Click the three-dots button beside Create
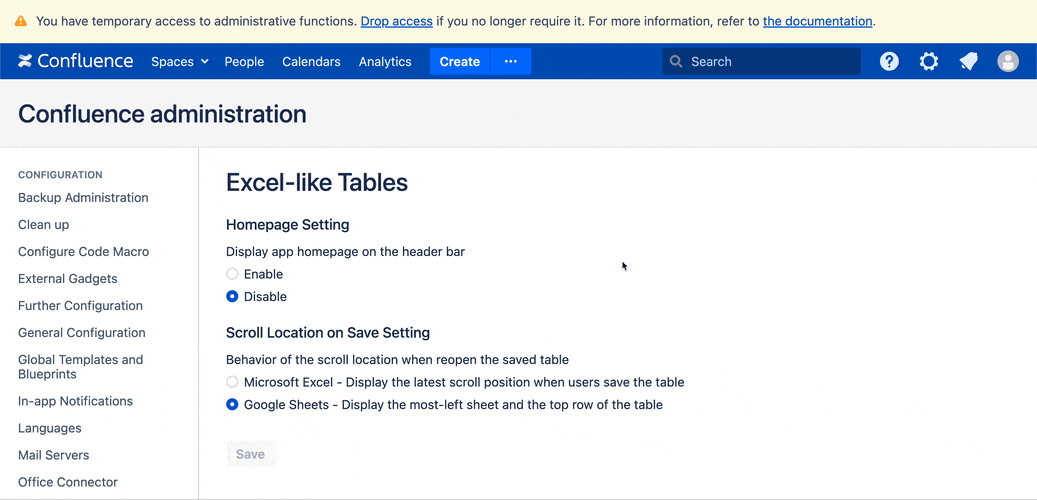 click(511, 61)
